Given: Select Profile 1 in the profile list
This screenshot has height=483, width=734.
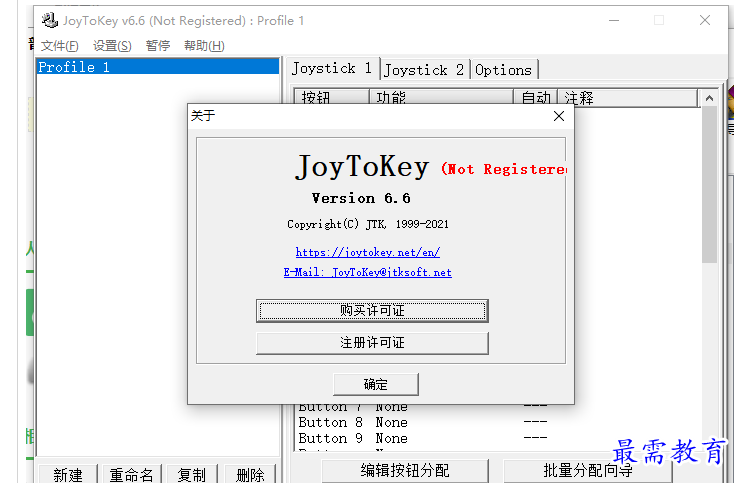Looking at the screenshot, I should [158, 67].
